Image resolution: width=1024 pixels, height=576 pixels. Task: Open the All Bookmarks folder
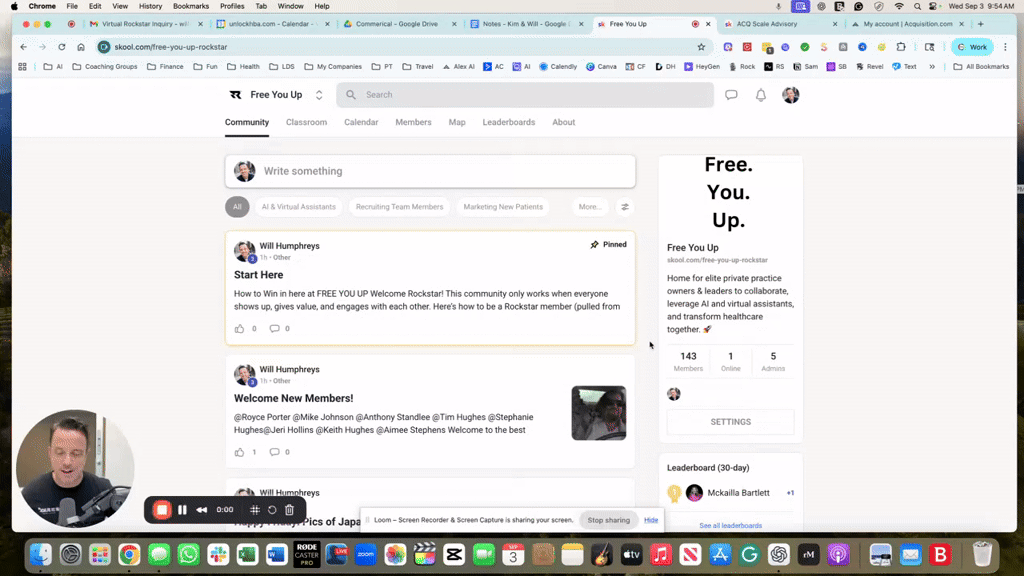(981, 67)
